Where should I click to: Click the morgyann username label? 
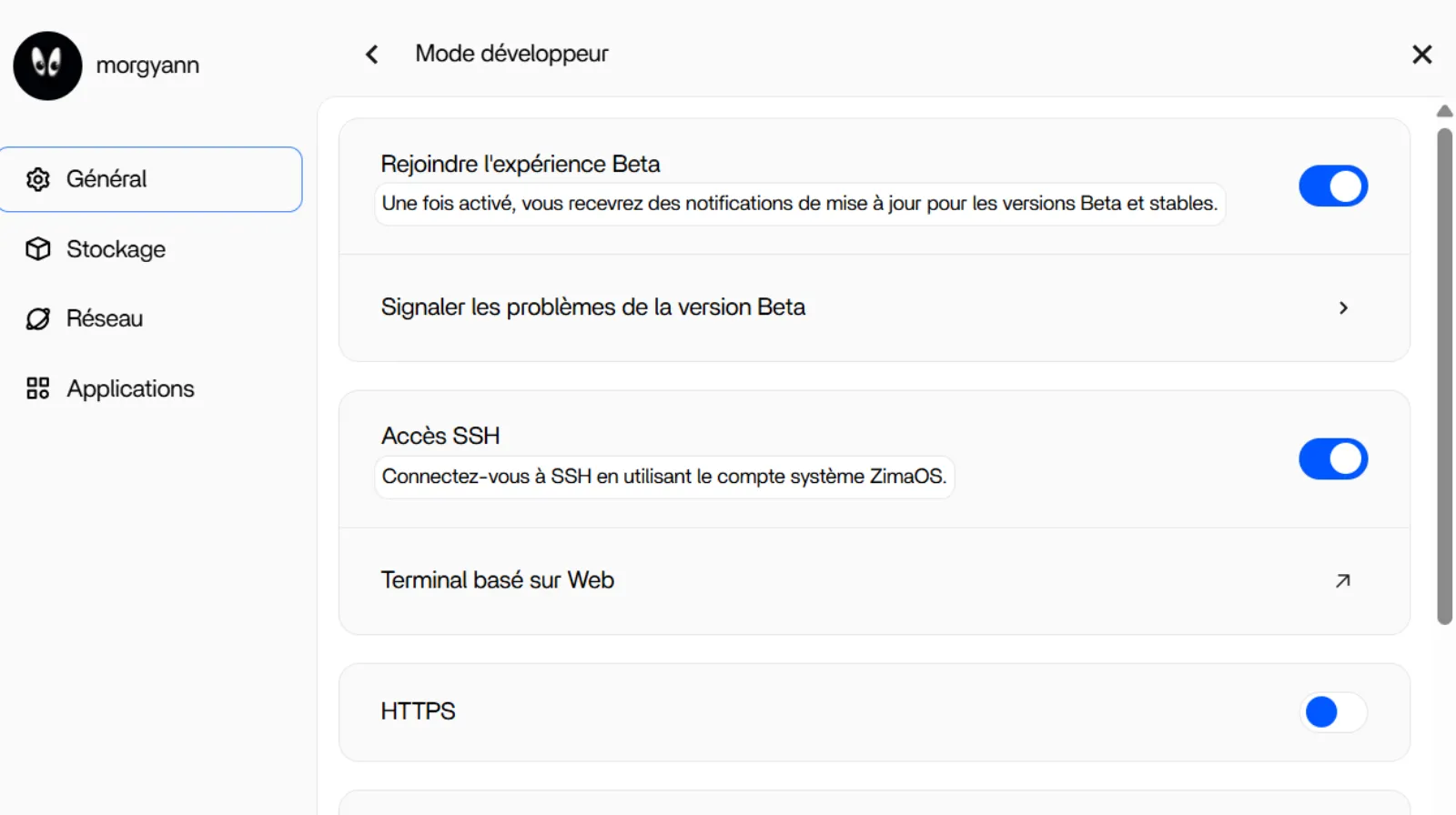(x=147, y=65)
